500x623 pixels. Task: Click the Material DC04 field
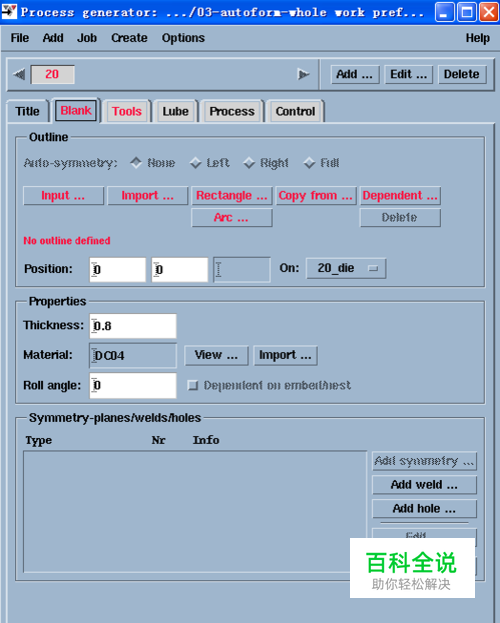[133, 355]
